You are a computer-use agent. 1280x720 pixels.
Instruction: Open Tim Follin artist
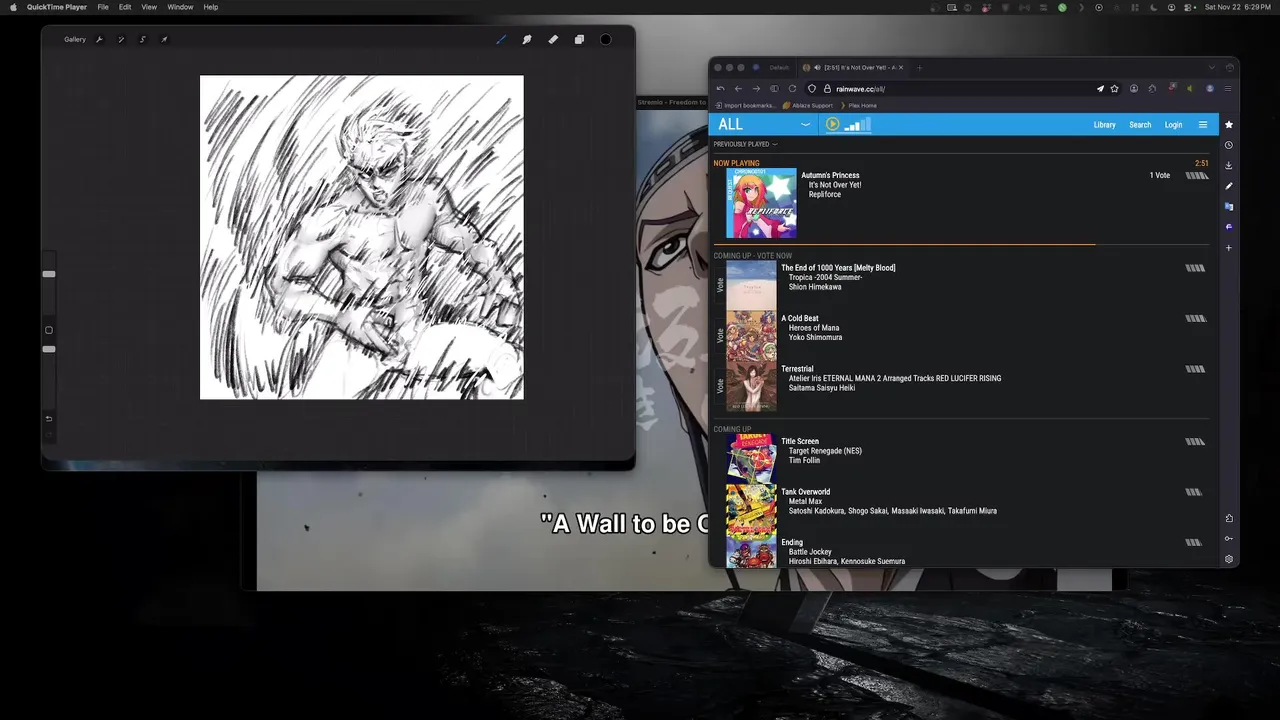[x=804, y=460]
